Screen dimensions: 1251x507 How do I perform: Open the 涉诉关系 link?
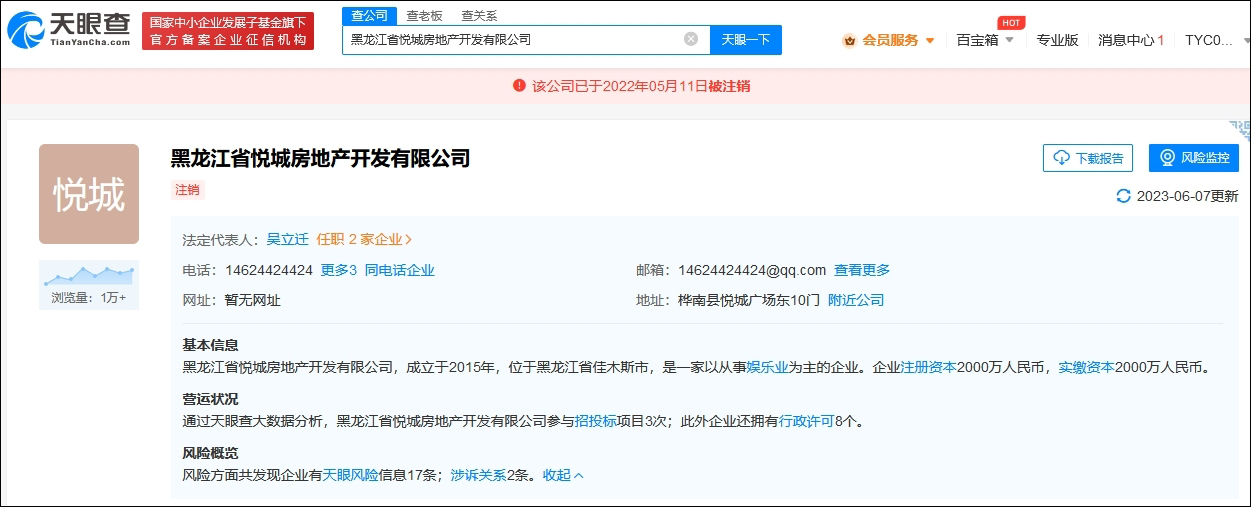coord(478,475)
